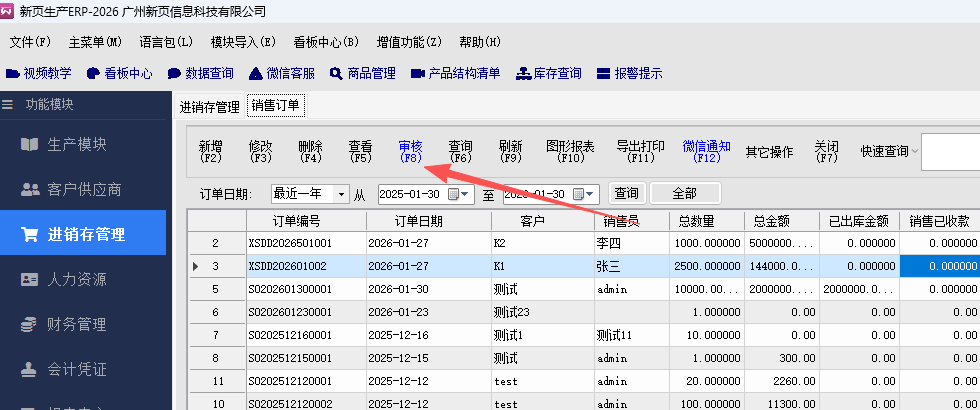Open the start date calendar picker
This screenshot has width=980, height=410.
point(456,194)
